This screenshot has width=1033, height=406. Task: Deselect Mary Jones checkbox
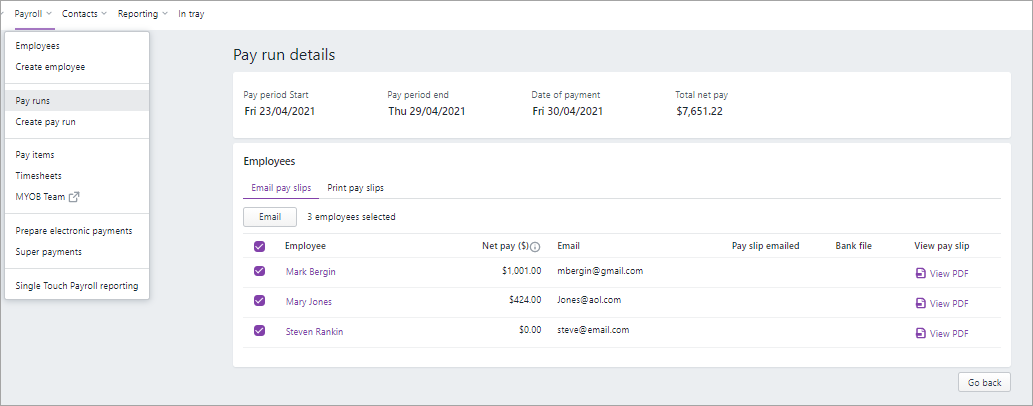tap(260, 301)
